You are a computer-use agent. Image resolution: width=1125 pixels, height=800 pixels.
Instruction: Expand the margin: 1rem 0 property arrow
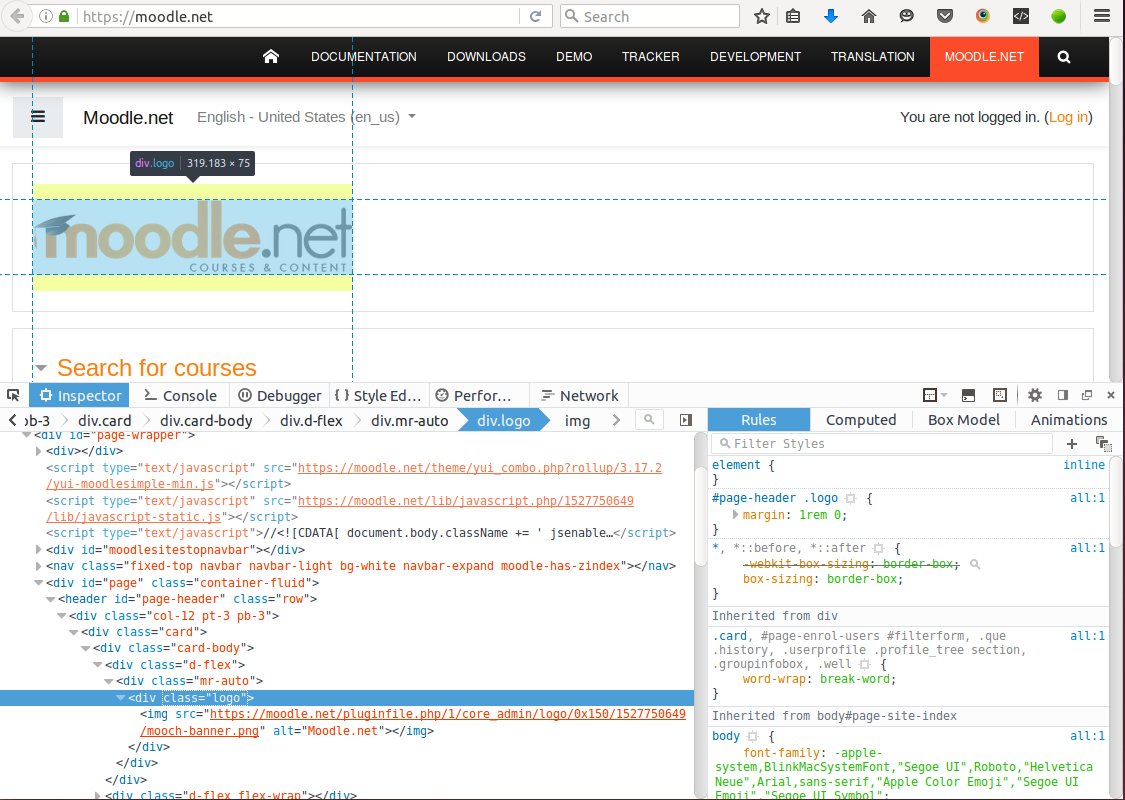point(735,514)
